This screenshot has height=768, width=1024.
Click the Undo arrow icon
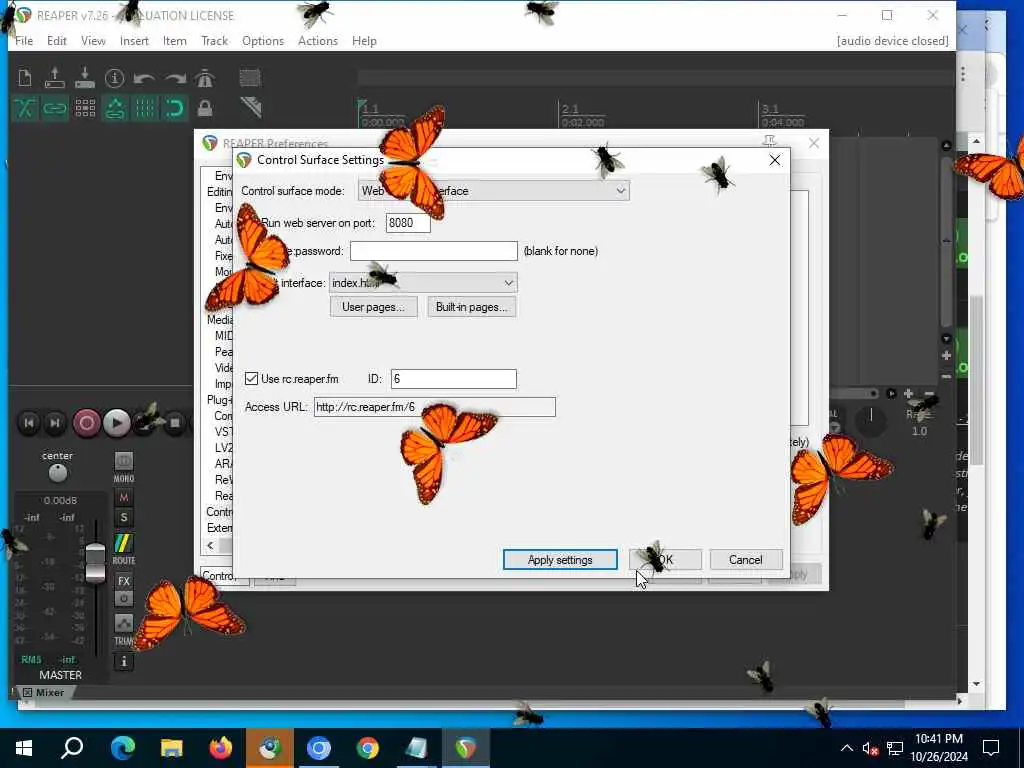coord(144,79)
